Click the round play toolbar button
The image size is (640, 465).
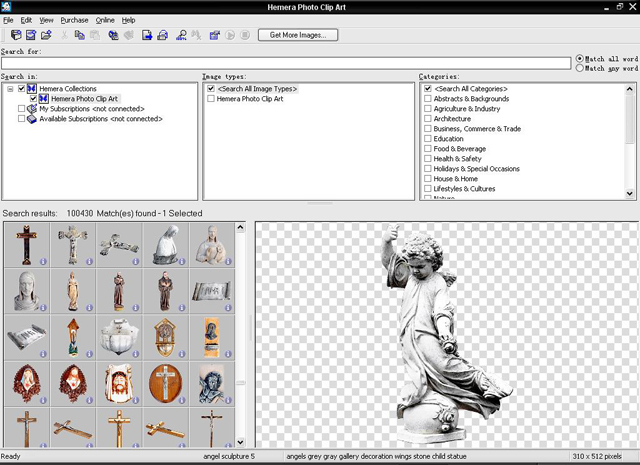(x=230, y=35)
